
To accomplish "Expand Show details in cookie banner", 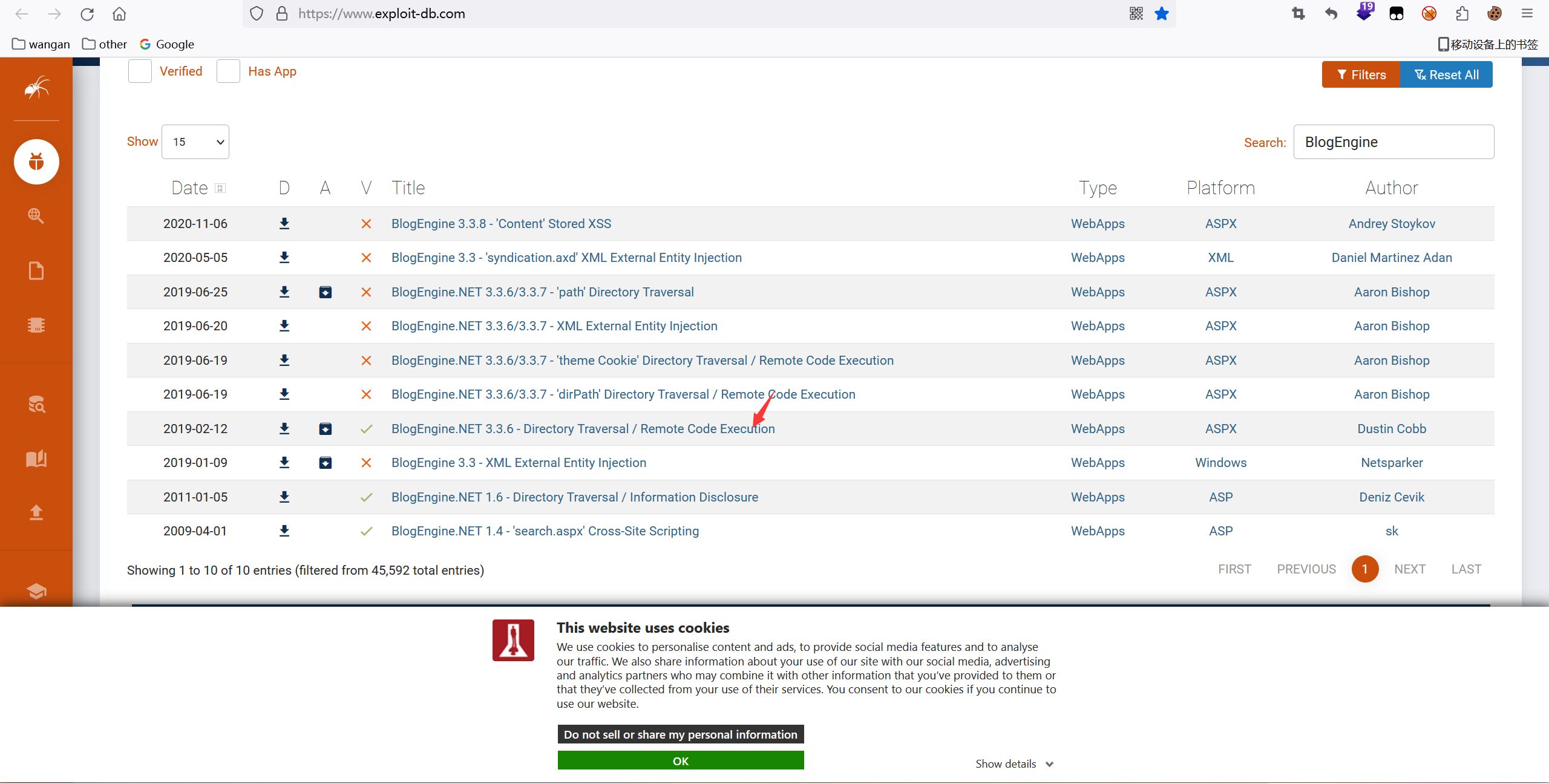I will click(1014, 763).
